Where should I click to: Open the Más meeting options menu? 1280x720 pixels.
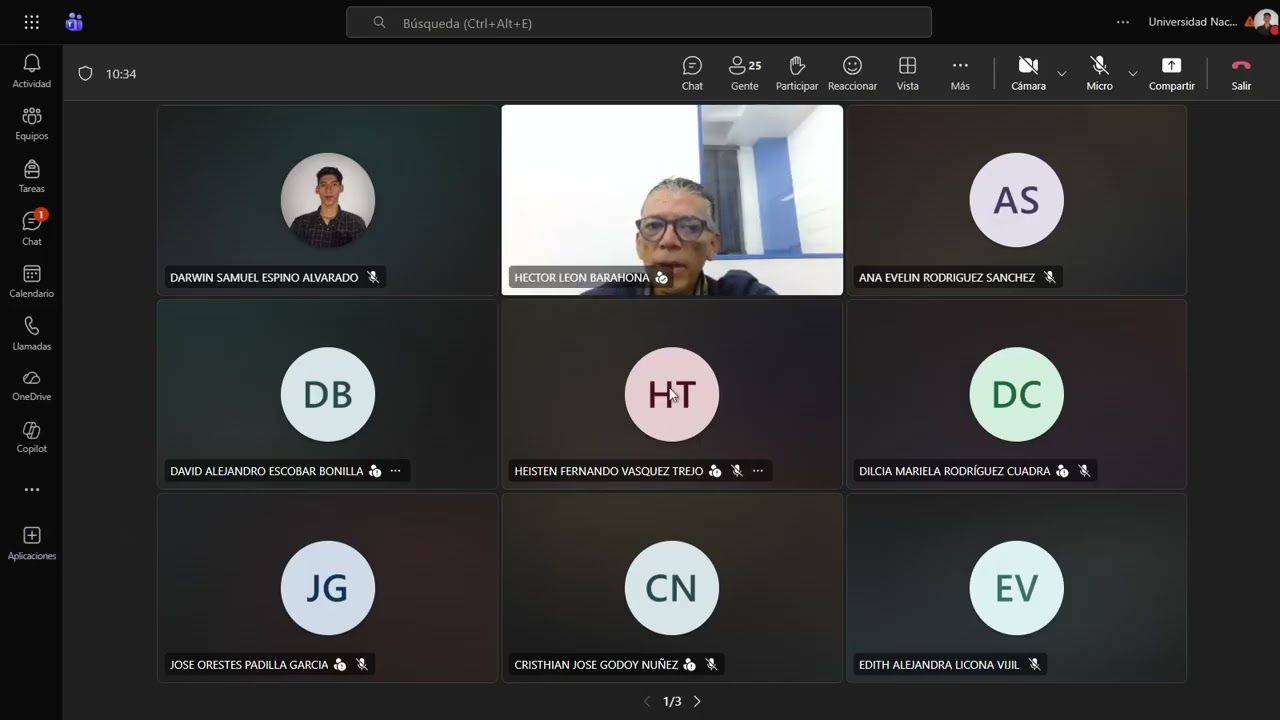pyautogui.click(x=960, y=73)
